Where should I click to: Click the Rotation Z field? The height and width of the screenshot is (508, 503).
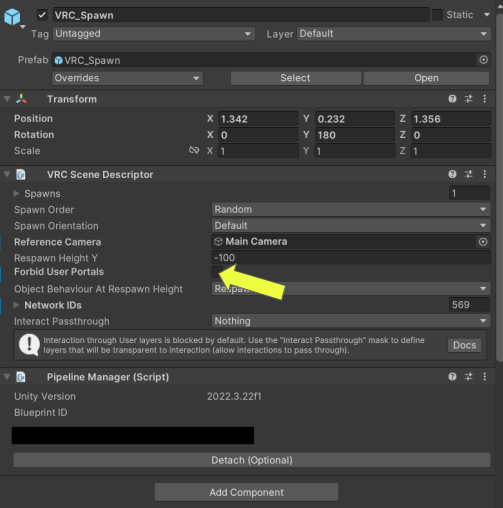(x=451, y=135)
